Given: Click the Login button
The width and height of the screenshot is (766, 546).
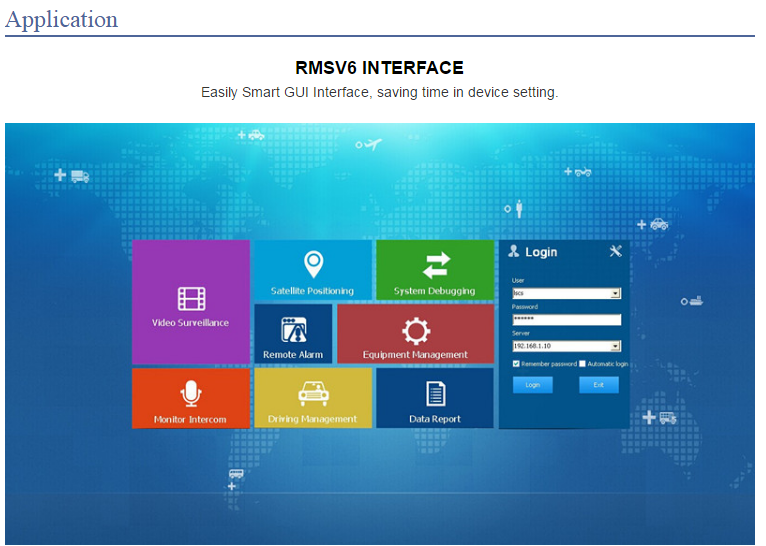Looking at the screenshot, I should [532, 385].
